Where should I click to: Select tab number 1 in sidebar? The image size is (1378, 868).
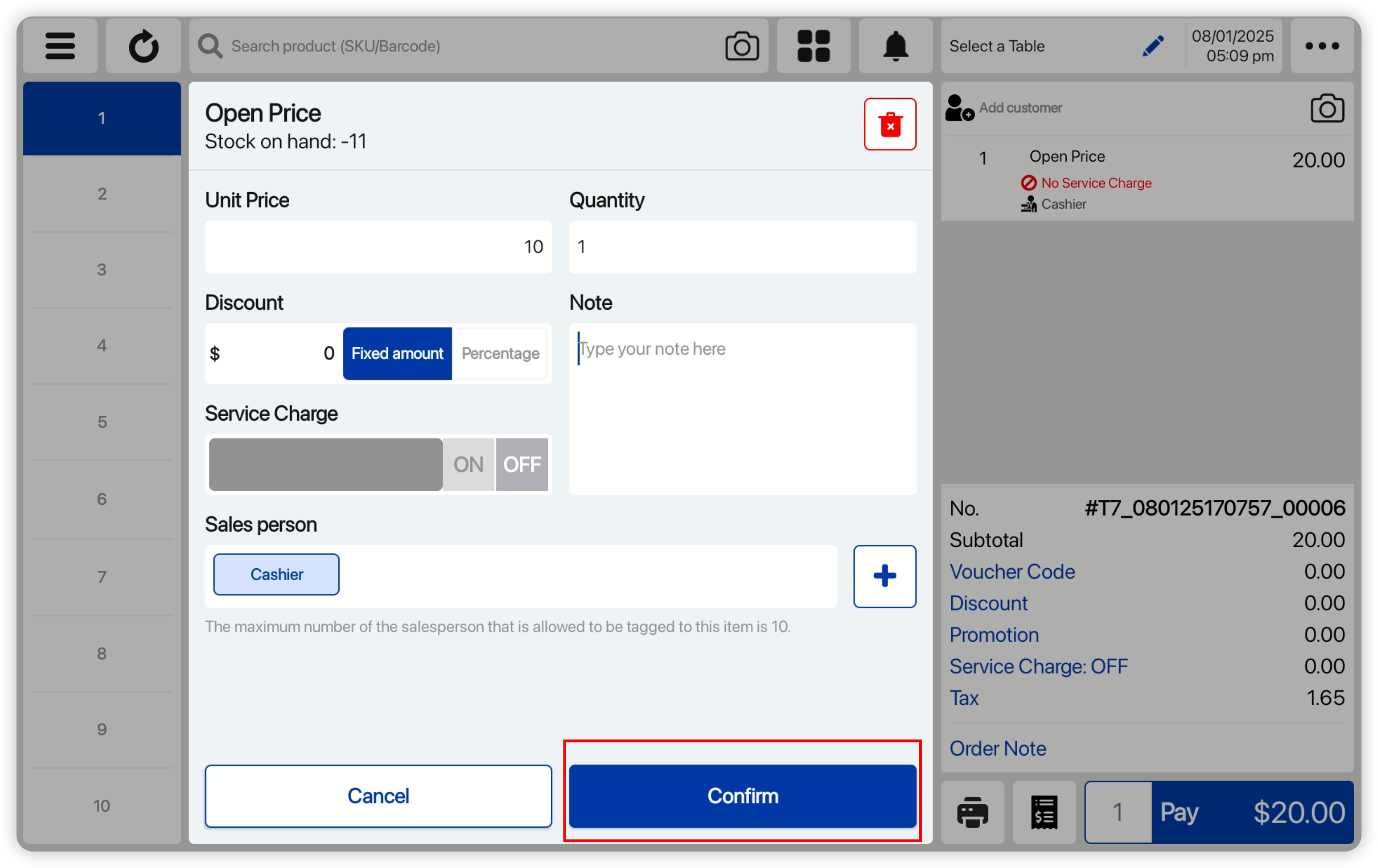102,118
